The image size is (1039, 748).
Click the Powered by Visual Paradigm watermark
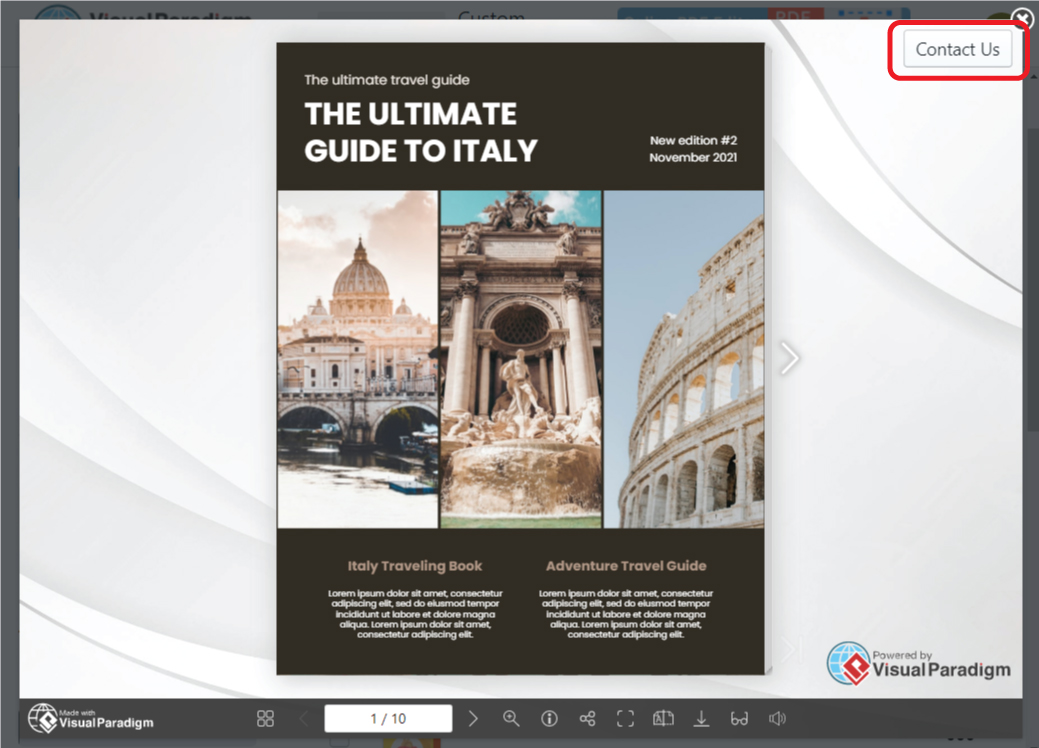click(x=919, y=664)
